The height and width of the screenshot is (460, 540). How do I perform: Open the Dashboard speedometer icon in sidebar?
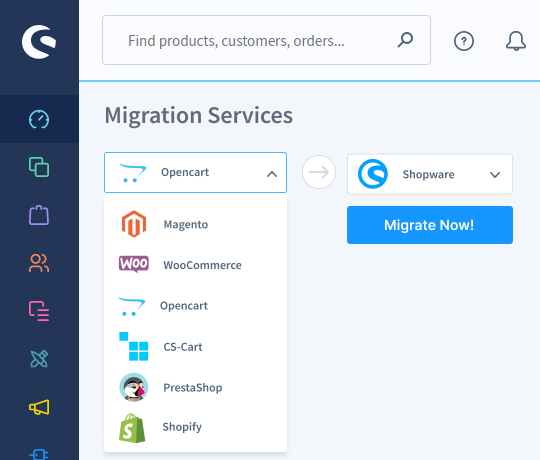pos(39,119)
